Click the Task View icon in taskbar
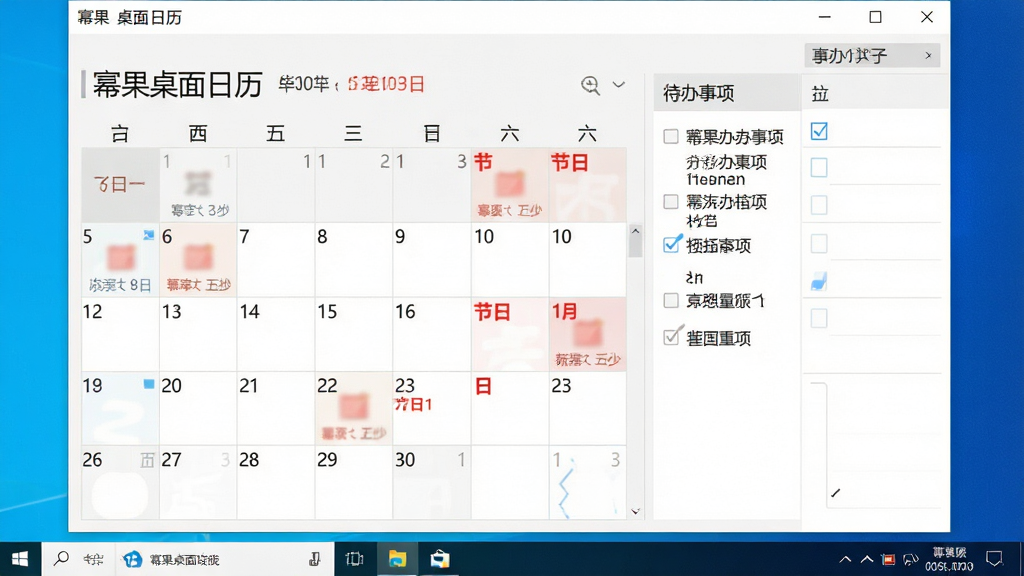1024x576 pixels. coord(354,559)
